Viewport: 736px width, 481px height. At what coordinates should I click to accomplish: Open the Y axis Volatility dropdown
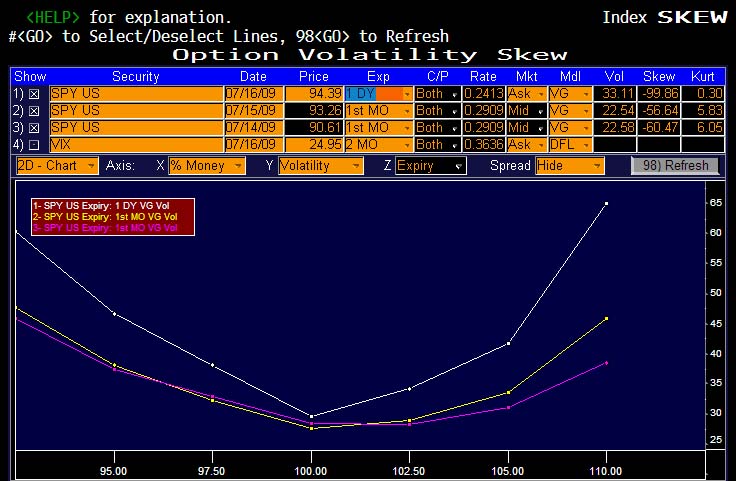click(321, 166)
